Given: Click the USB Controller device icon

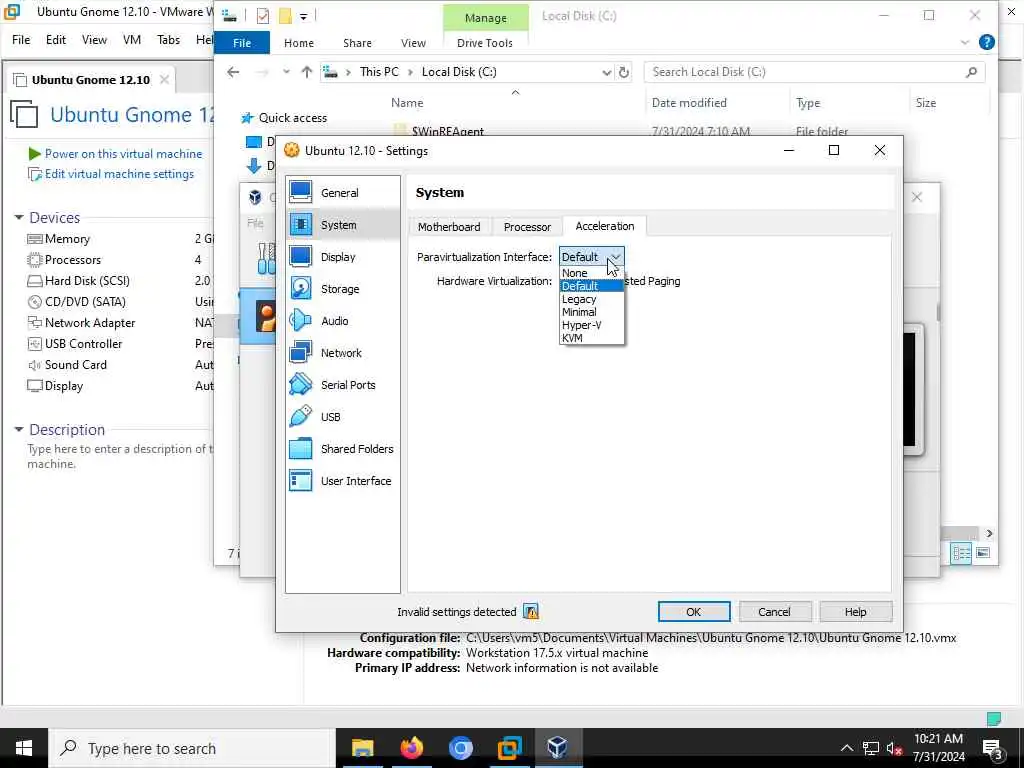Looking at the screenshot, I should click(35, 344).
